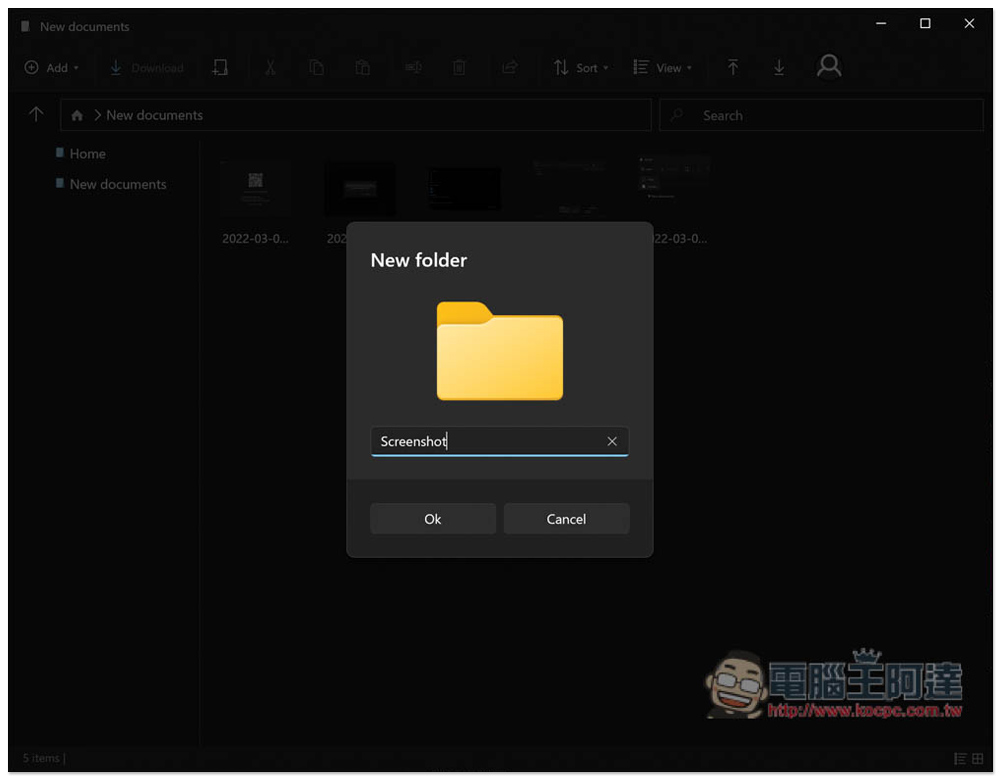The height and width of the screenshot is (781, 1000).
Task: Click New documents breadcrumb in address bar
Action: (154, 115)
